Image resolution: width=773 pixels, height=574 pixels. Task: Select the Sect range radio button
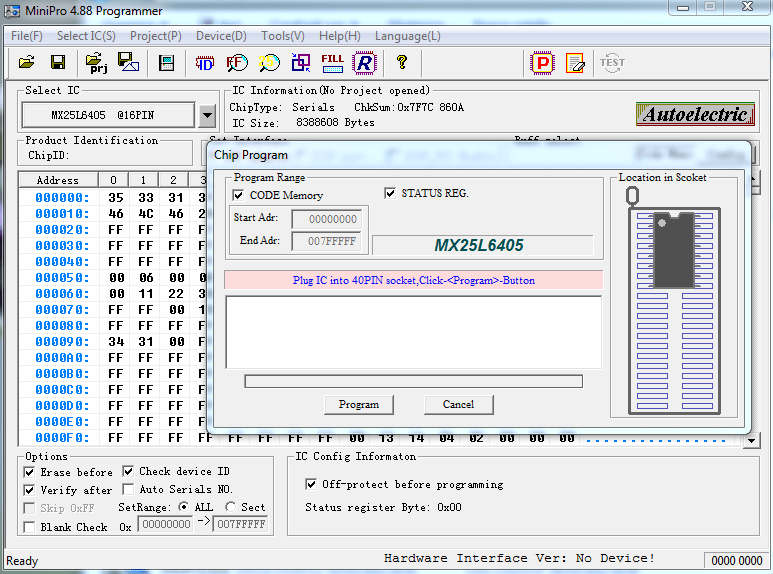[x=231, y=507]
